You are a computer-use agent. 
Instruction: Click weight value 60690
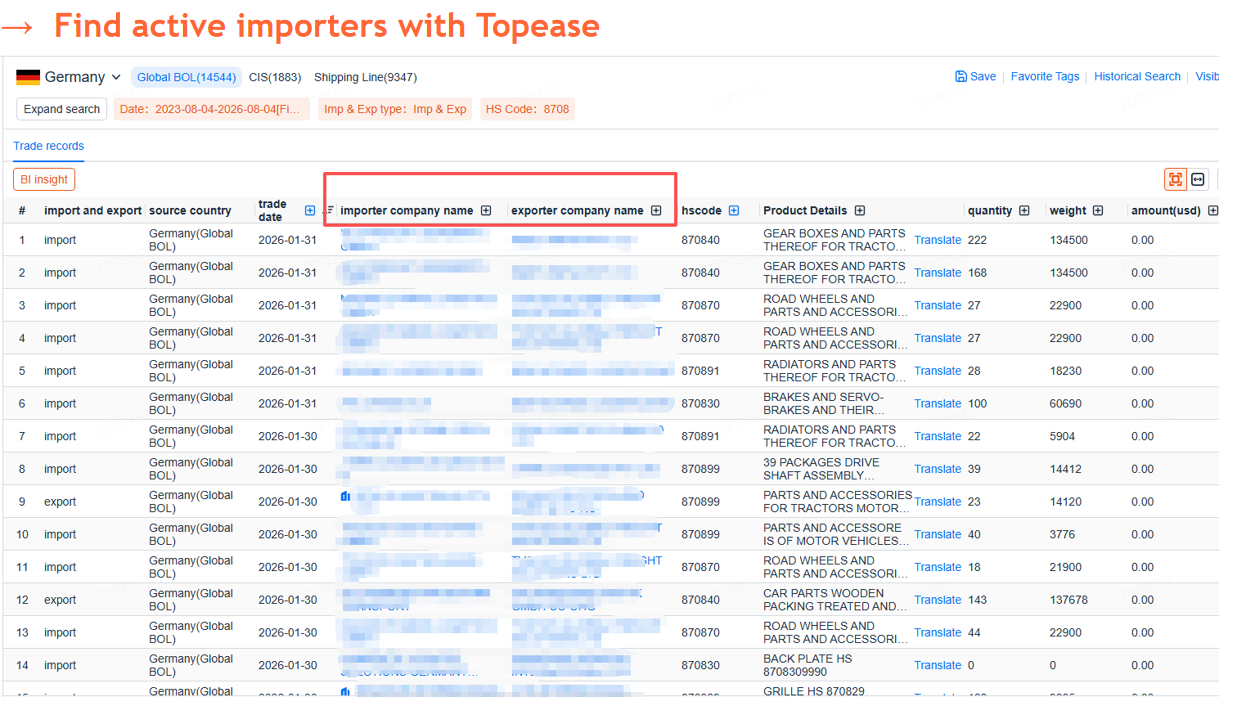point(1066,404)
